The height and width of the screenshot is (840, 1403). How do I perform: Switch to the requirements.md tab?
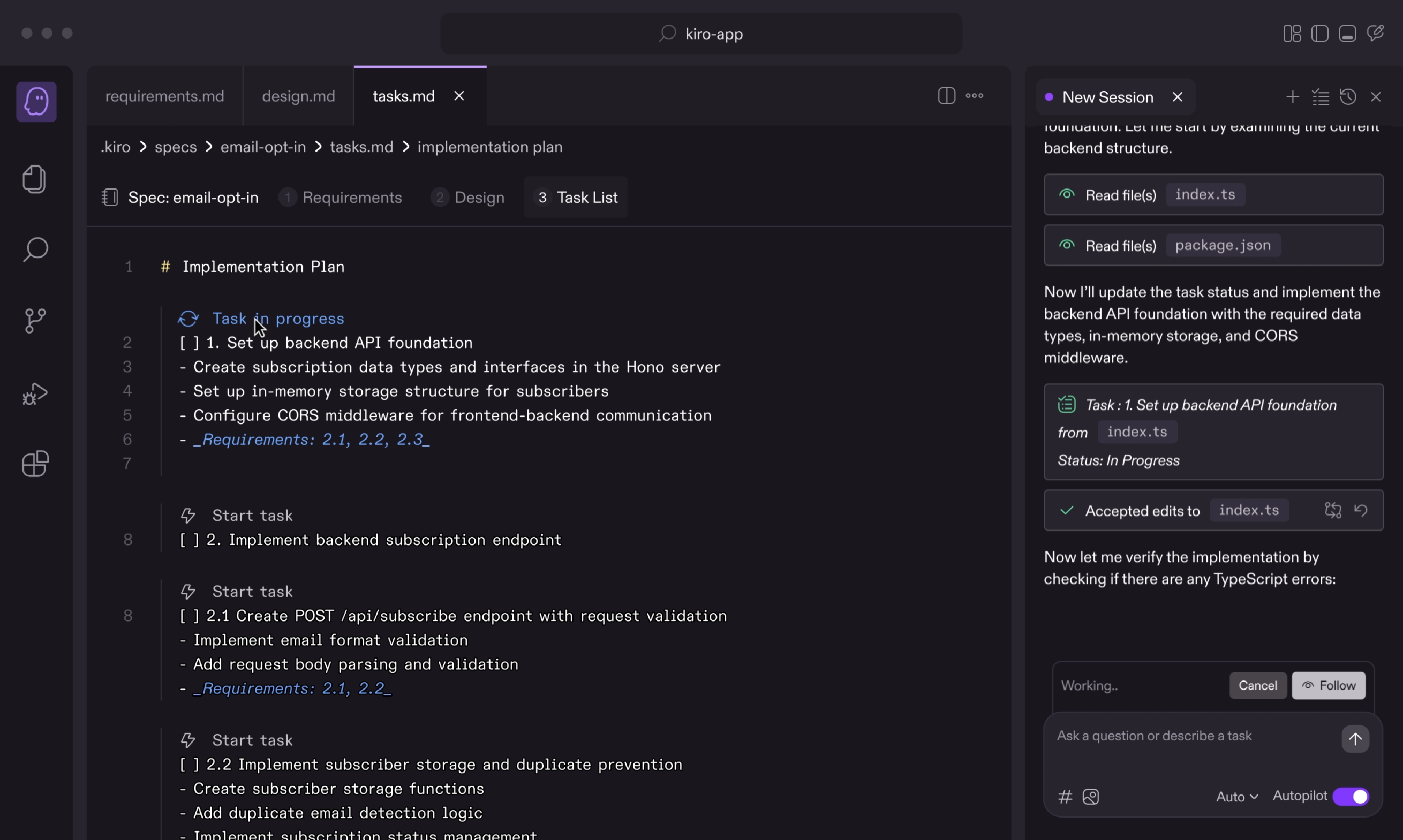pyautogui.click(x=165, y=96)
